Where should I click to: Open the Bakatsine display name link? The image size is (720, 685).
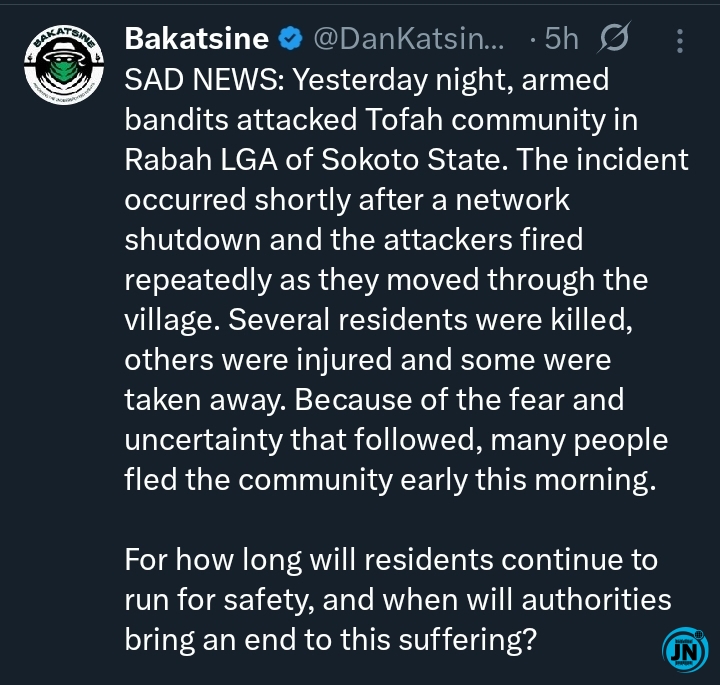click(x=196, y=39)
